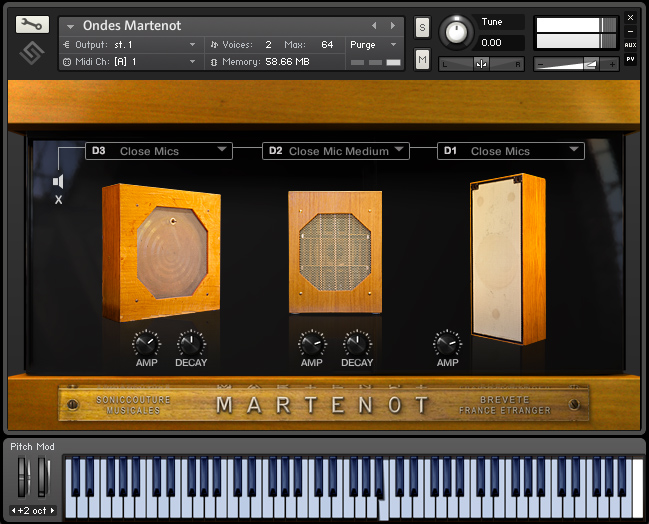Collapse instrument header with triangle beside Ondes Martenot

tap(70, 26)
